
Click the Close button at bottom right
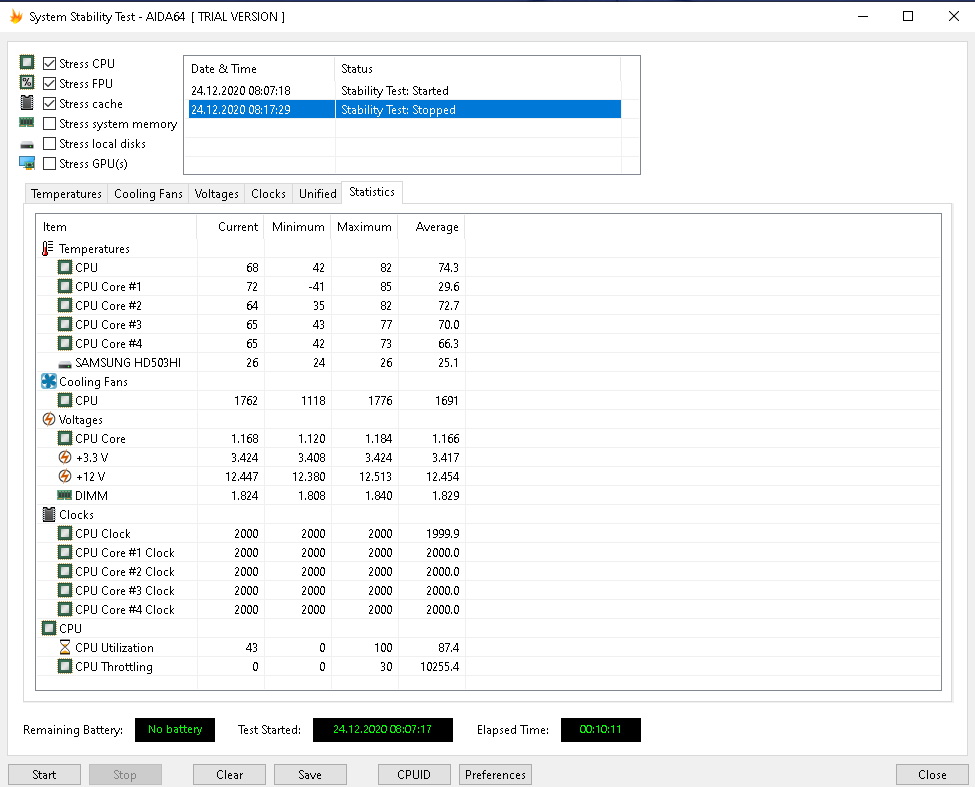point(932,775)
